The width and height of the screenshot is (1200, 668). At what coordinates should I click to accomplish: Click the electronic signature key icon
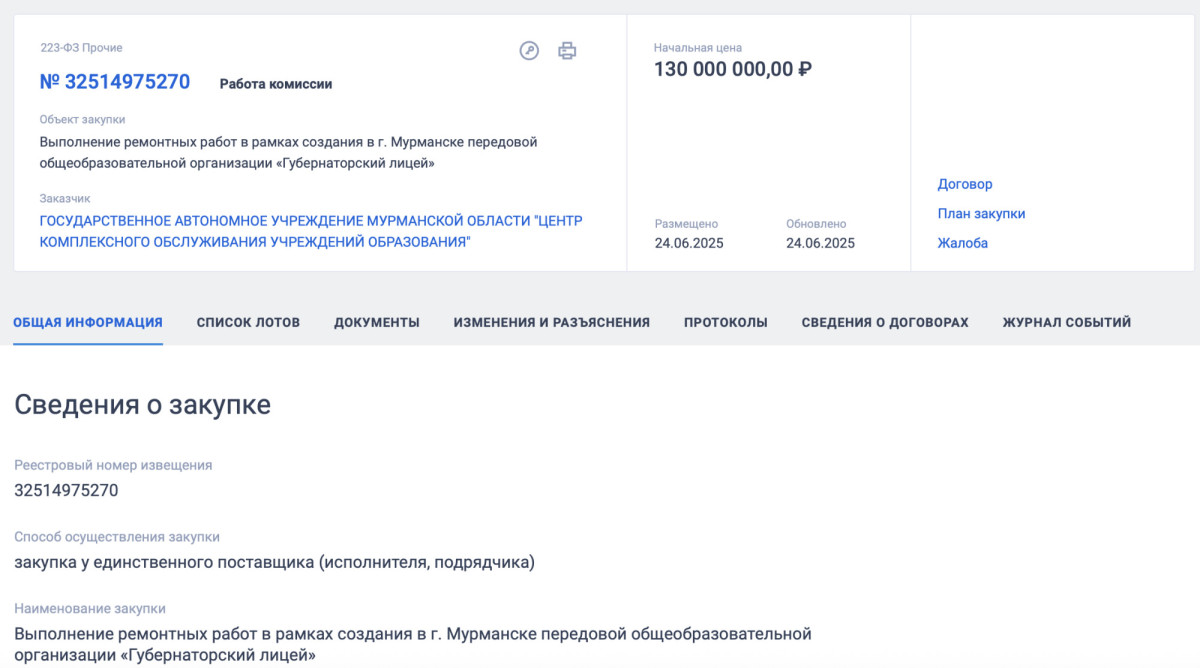click(x=529, y=51)
